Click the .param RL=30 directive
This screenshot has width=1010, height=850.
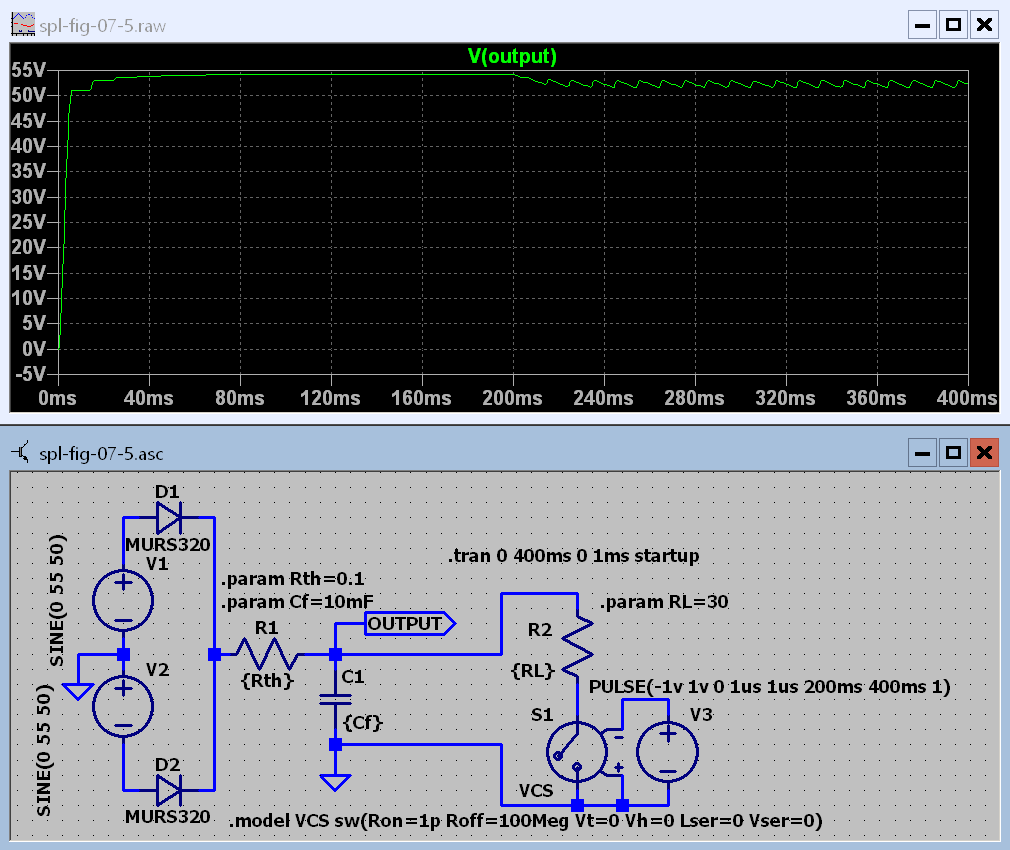coord(662,603)
